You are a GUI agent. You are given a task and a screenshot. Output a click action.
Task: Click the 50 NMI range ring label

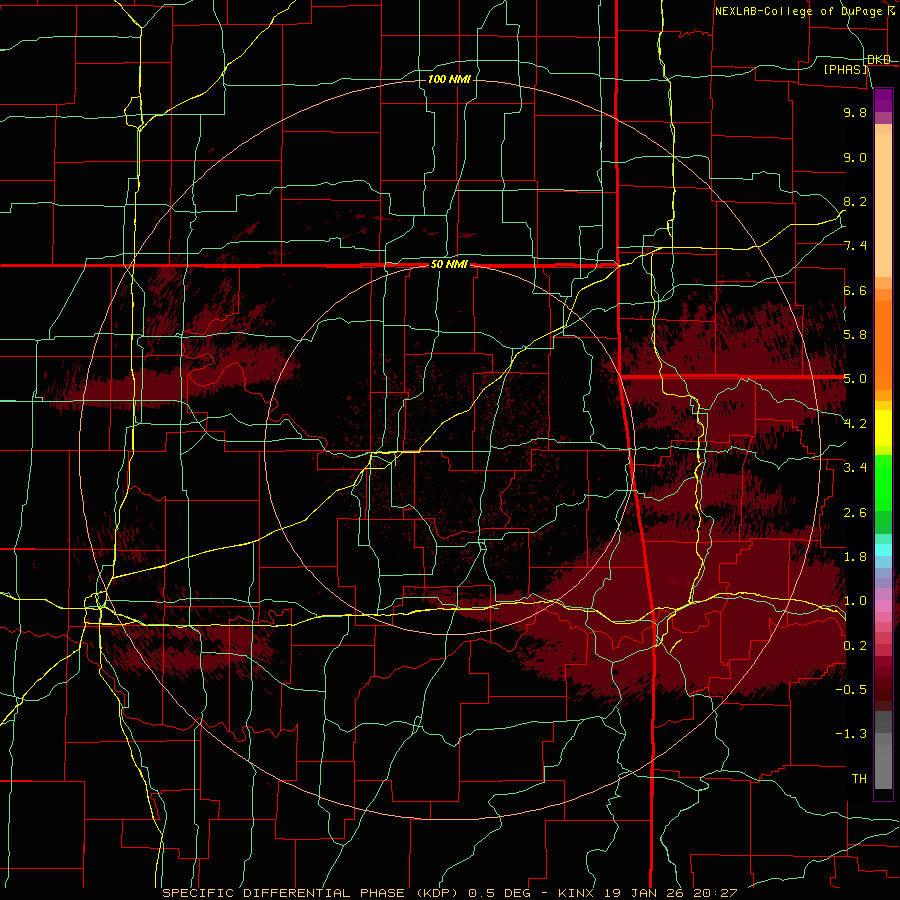click(x=449, y=265)
